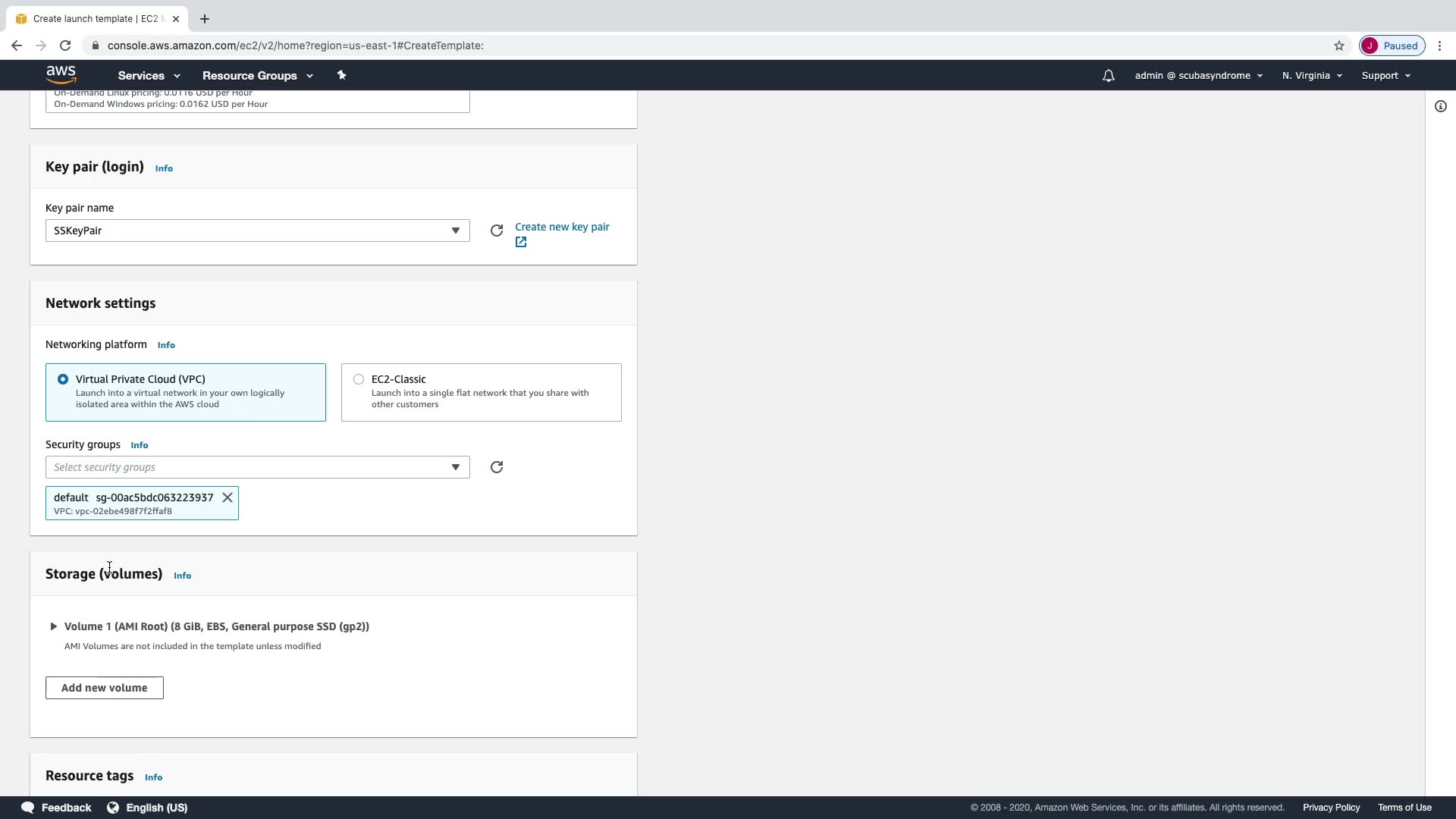
Task: Remove the default security group tag
Action: [227, 497]
